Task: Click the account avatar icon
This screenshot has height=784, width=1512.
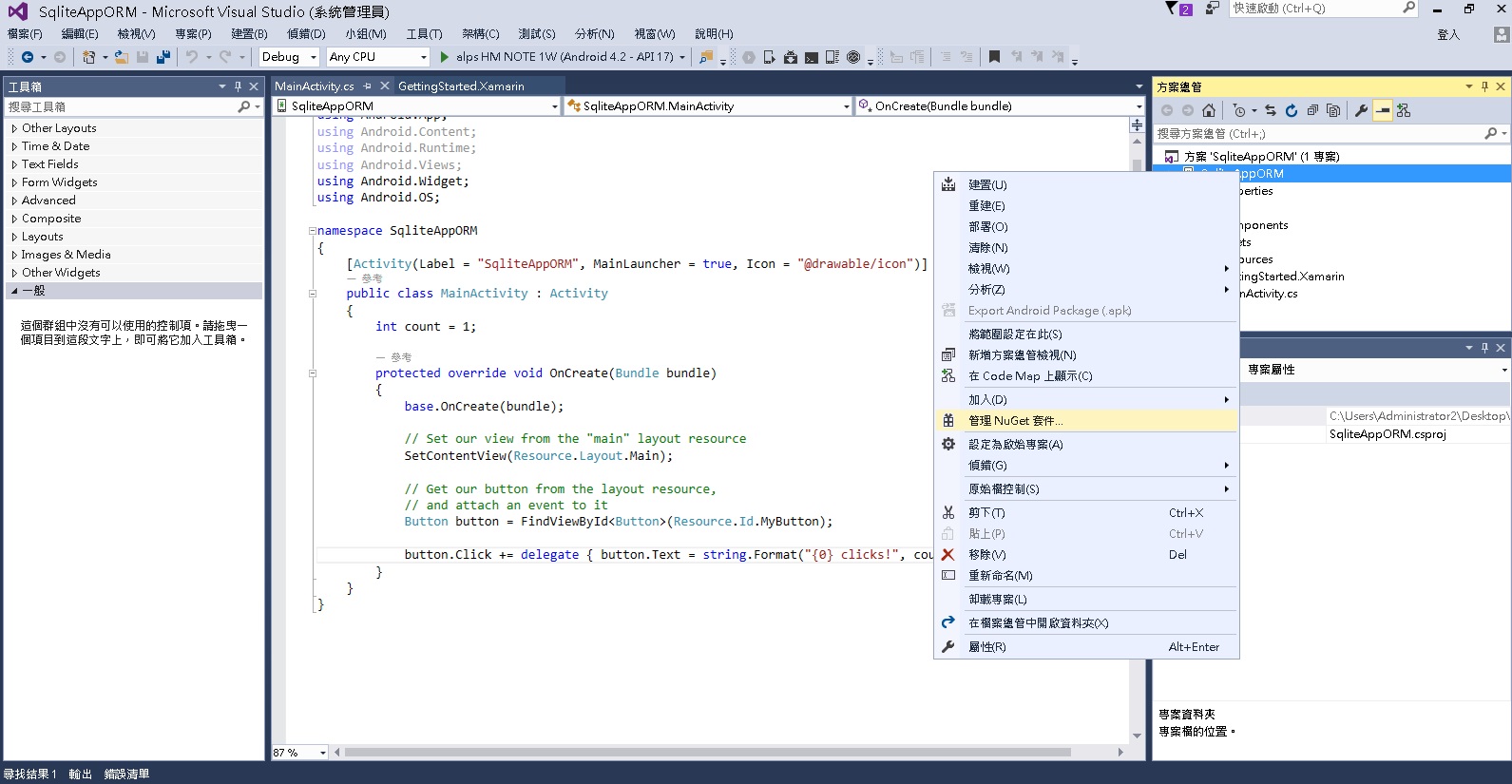Action: [x=1502, y=34]
